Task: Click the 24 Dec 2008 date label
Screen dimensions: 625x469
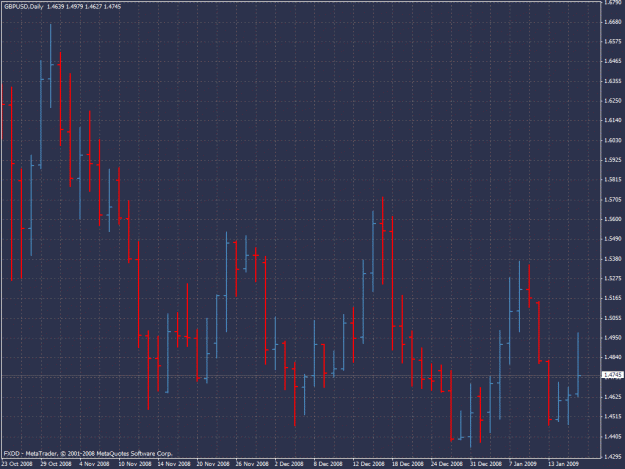Action: [447, 464]
